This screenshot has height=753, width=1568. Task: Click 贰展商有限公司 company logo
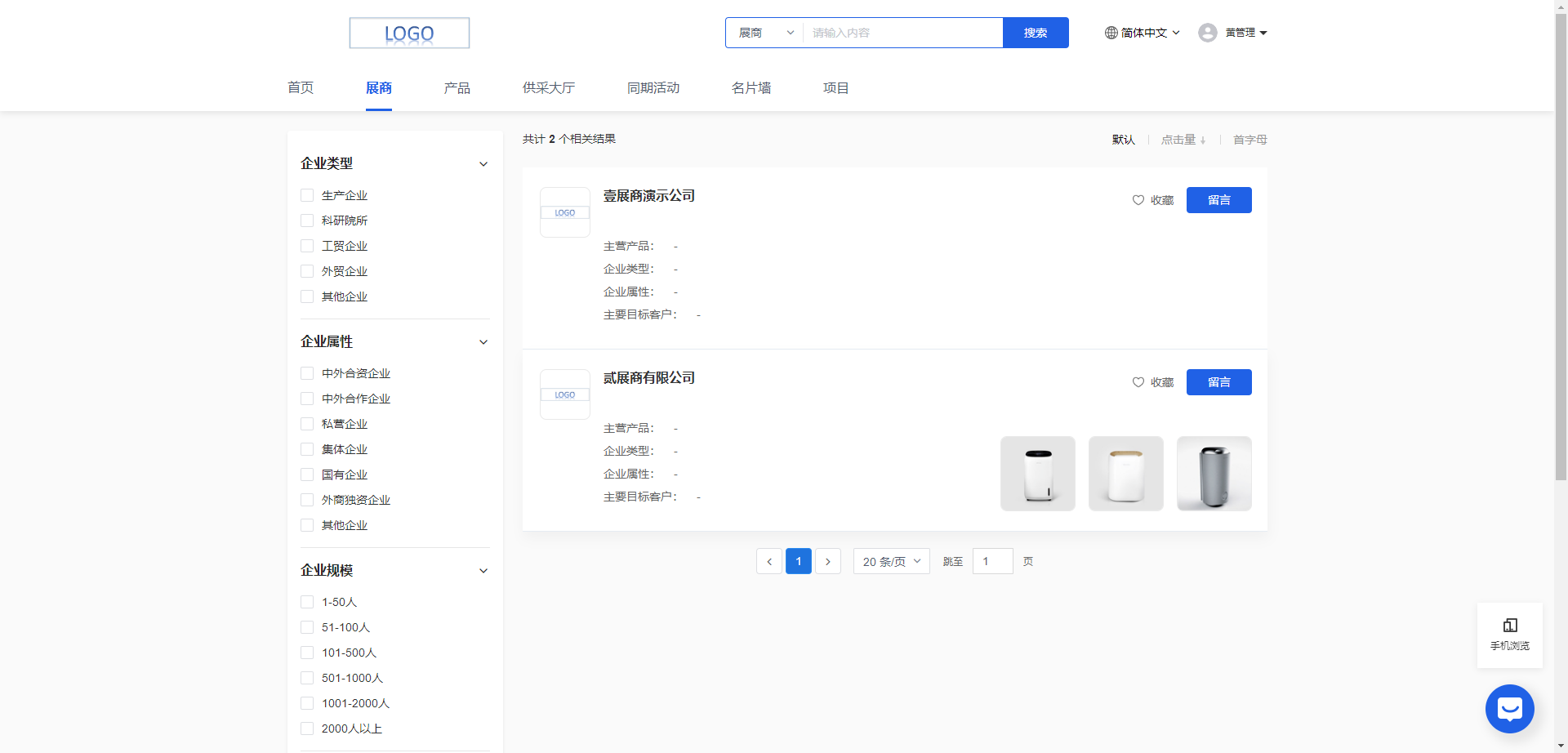pyautogui.click(x=565, y=394)
